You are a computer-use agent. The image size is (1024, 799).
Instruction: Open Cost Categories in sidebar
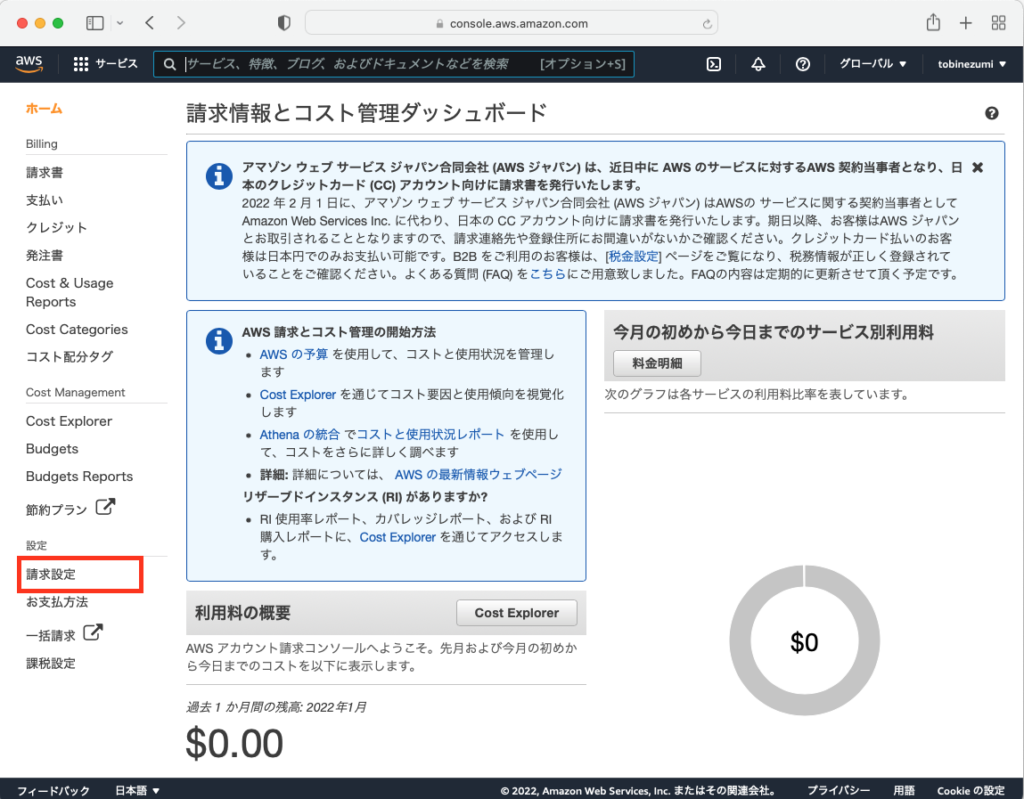[76, 329]
